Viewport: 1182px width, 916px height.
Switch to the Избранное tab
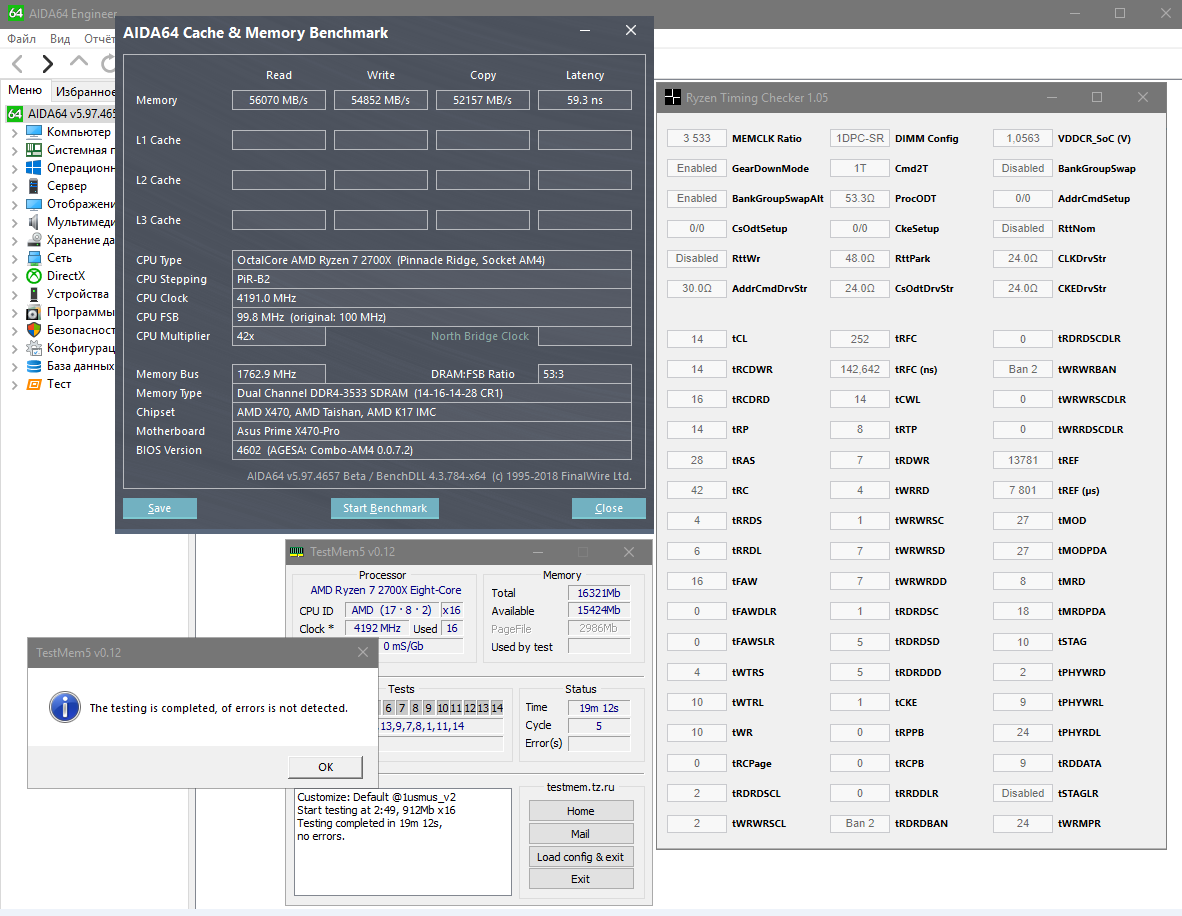pos(84,91)
